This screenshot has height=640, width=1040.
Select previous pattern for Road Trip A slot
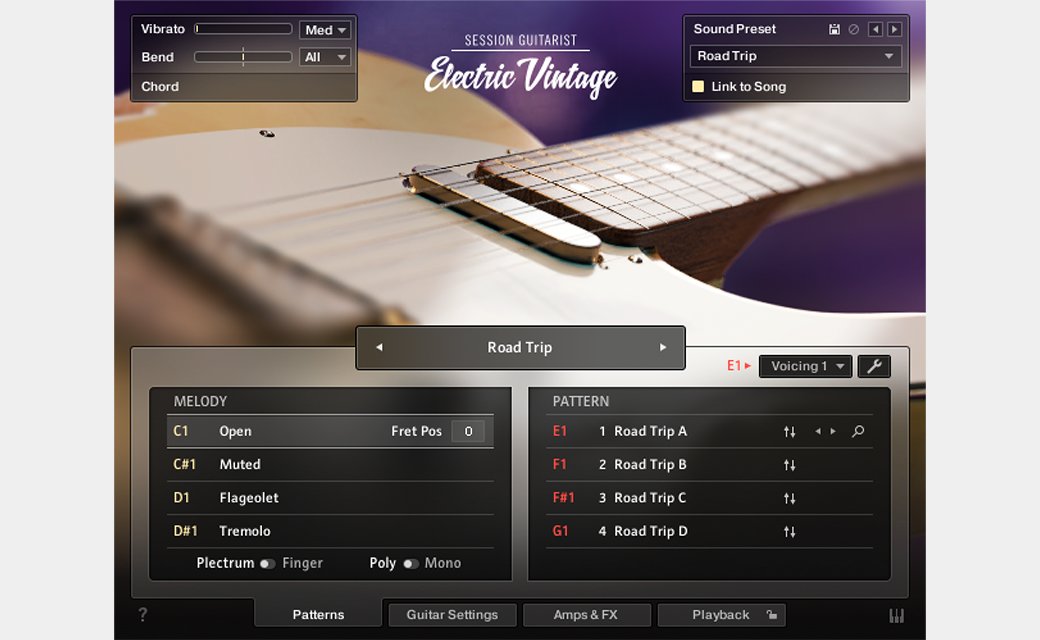point(818,432)
